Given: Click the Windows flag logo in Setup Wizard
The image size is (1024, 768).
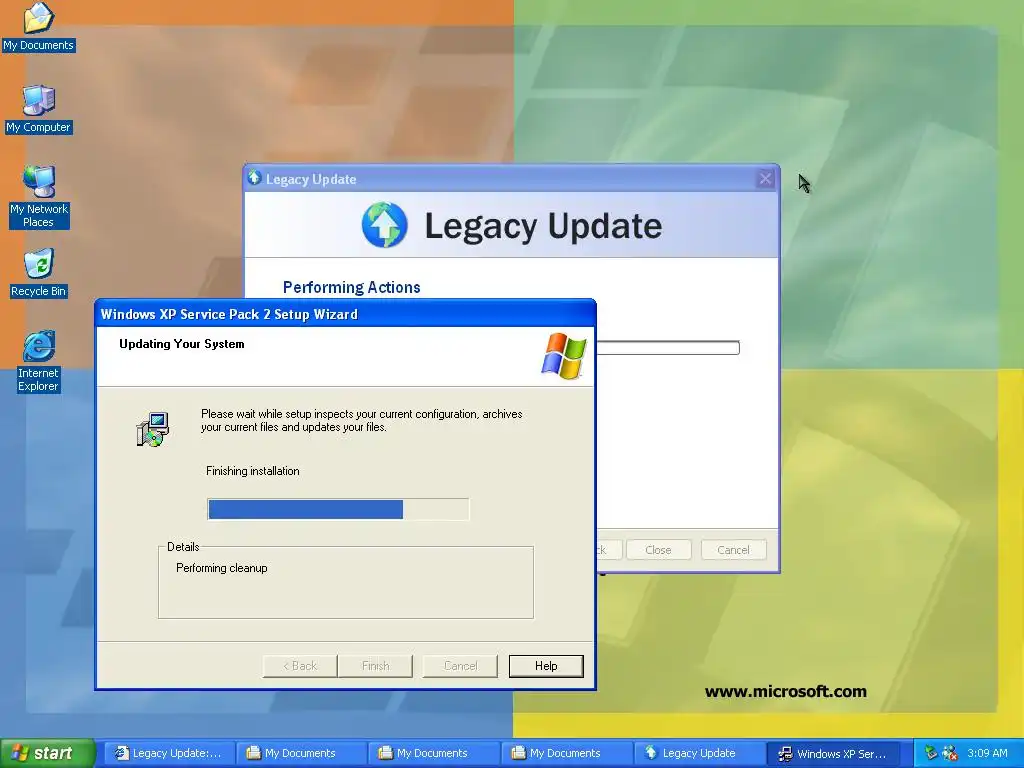Looking at the screenshot, I should click(564, 356).
